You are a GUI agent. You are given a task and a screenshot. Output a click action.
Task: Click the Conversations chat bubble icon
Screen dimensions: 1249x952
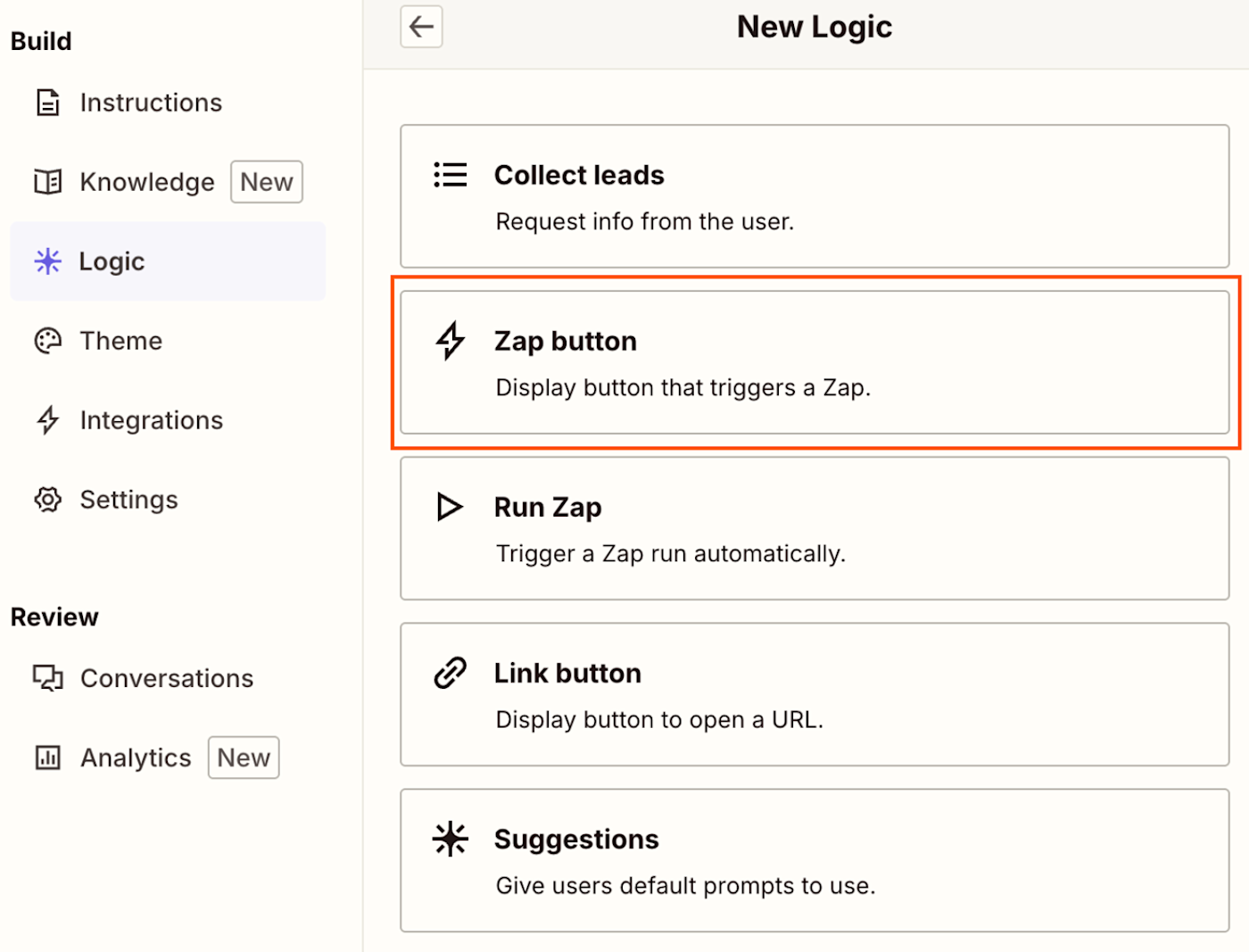click(48, 678)
